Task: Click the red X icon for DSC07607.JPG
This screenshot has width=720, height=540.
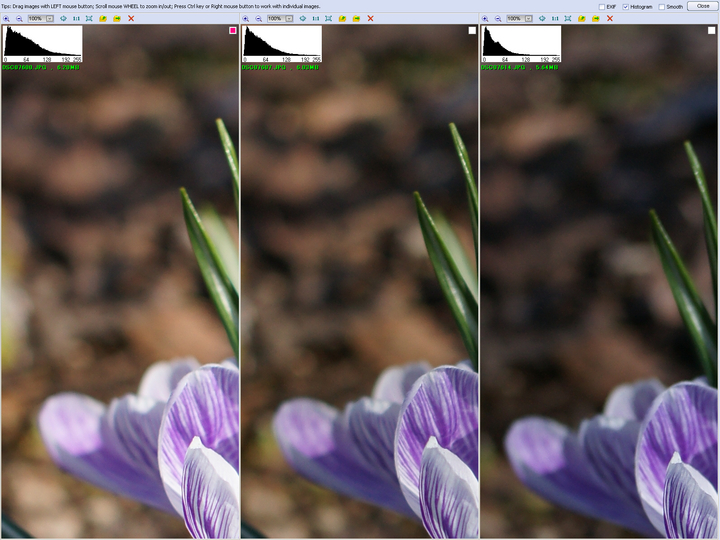Action: (x=370, y=18)
